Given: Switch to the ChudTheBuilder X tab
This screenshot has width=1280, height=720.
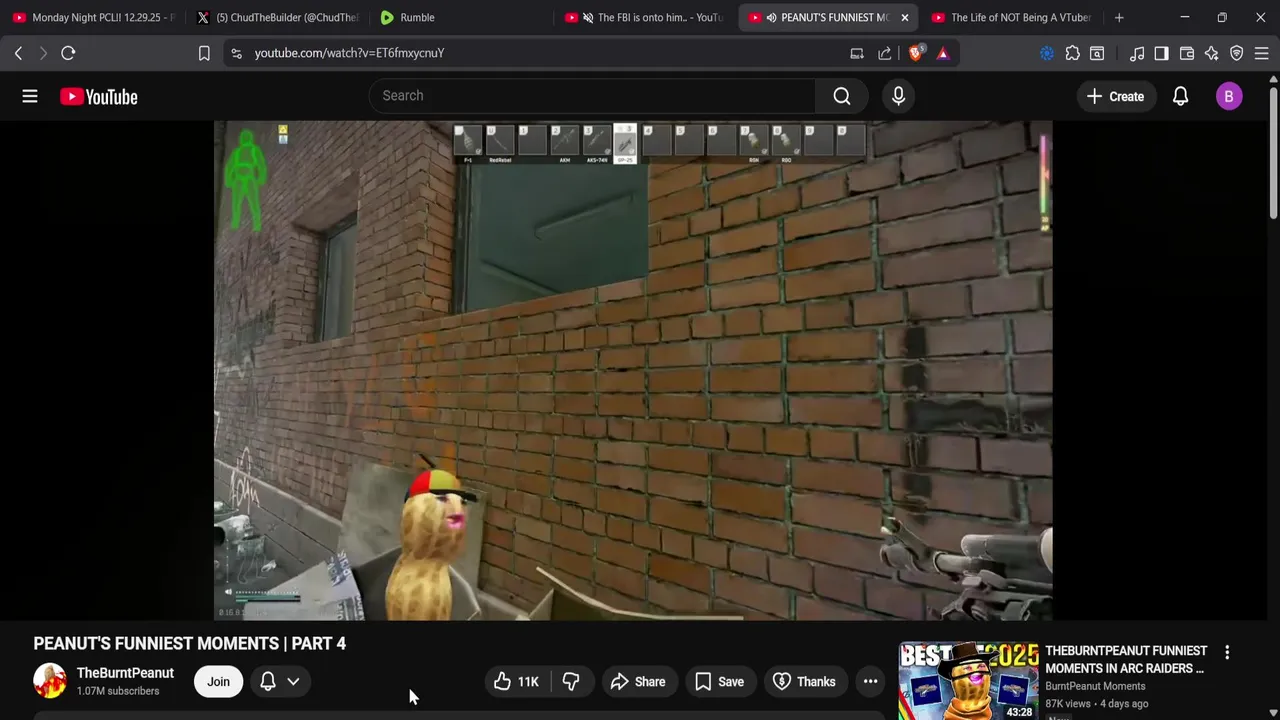Looking at the screenshot, I should (276, 17).
